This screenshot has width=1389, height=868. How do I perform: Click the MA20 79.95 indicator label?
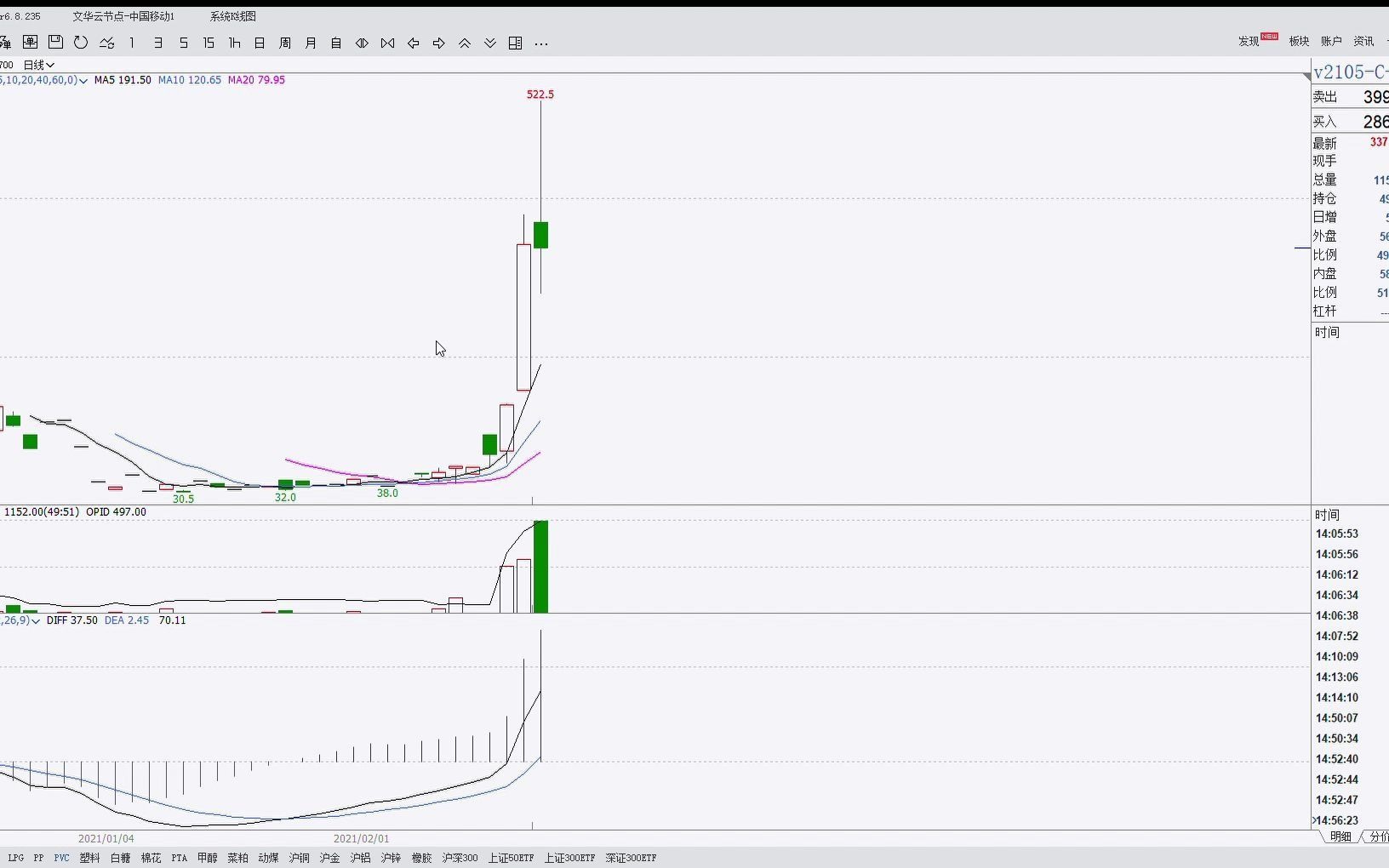point(256,80)
